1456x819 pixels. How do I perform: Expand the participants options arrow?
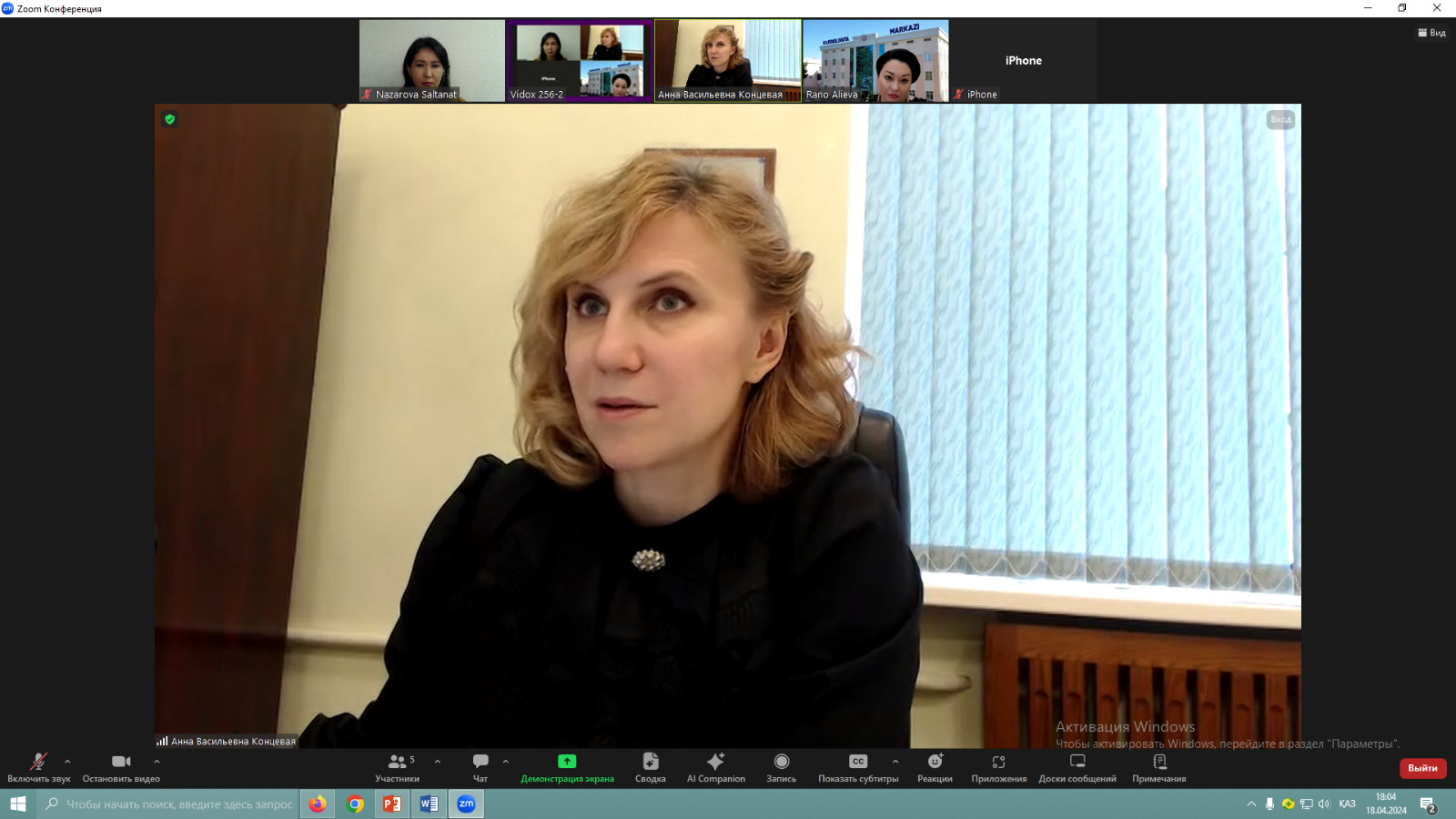pos(438,762)
